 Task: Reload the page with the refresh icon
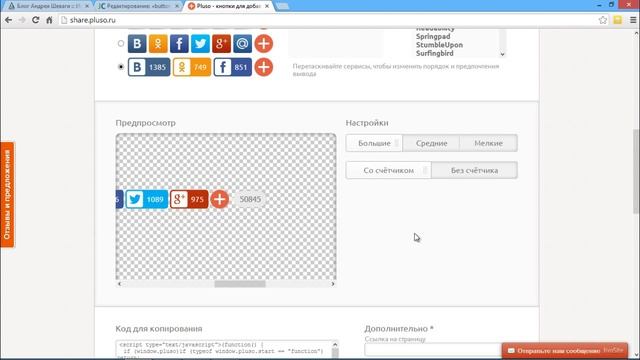point(36,20)
